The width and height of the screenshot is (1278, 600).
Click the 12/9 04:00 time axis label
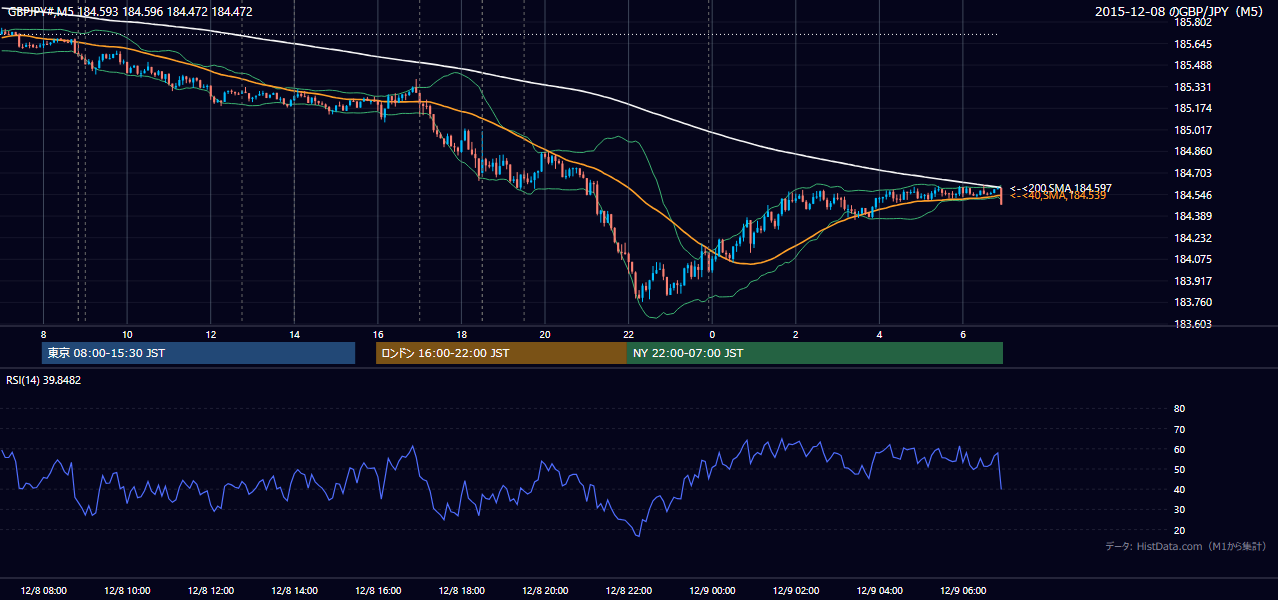[x=879, y=590]
